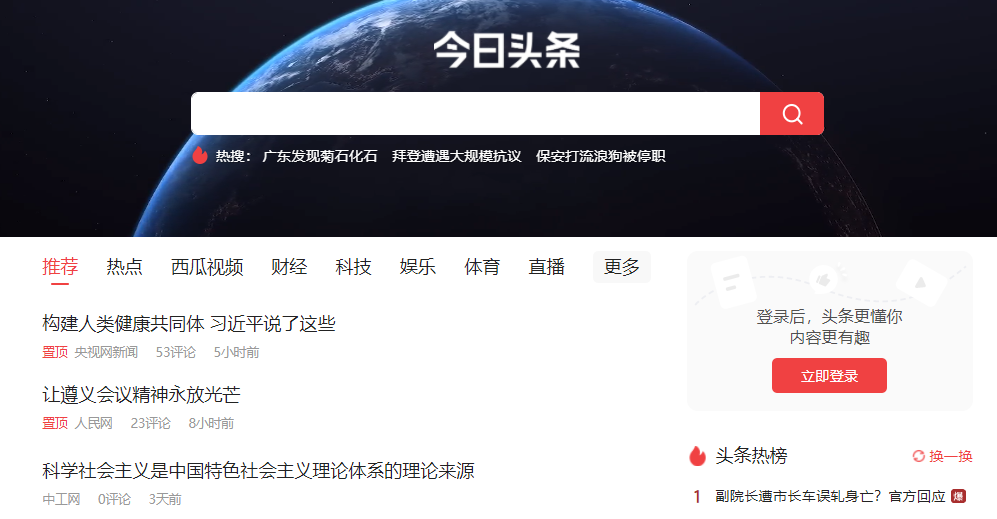
Task: Click 置顶 label on 人民网 article
Action: (x=55, y=424)
